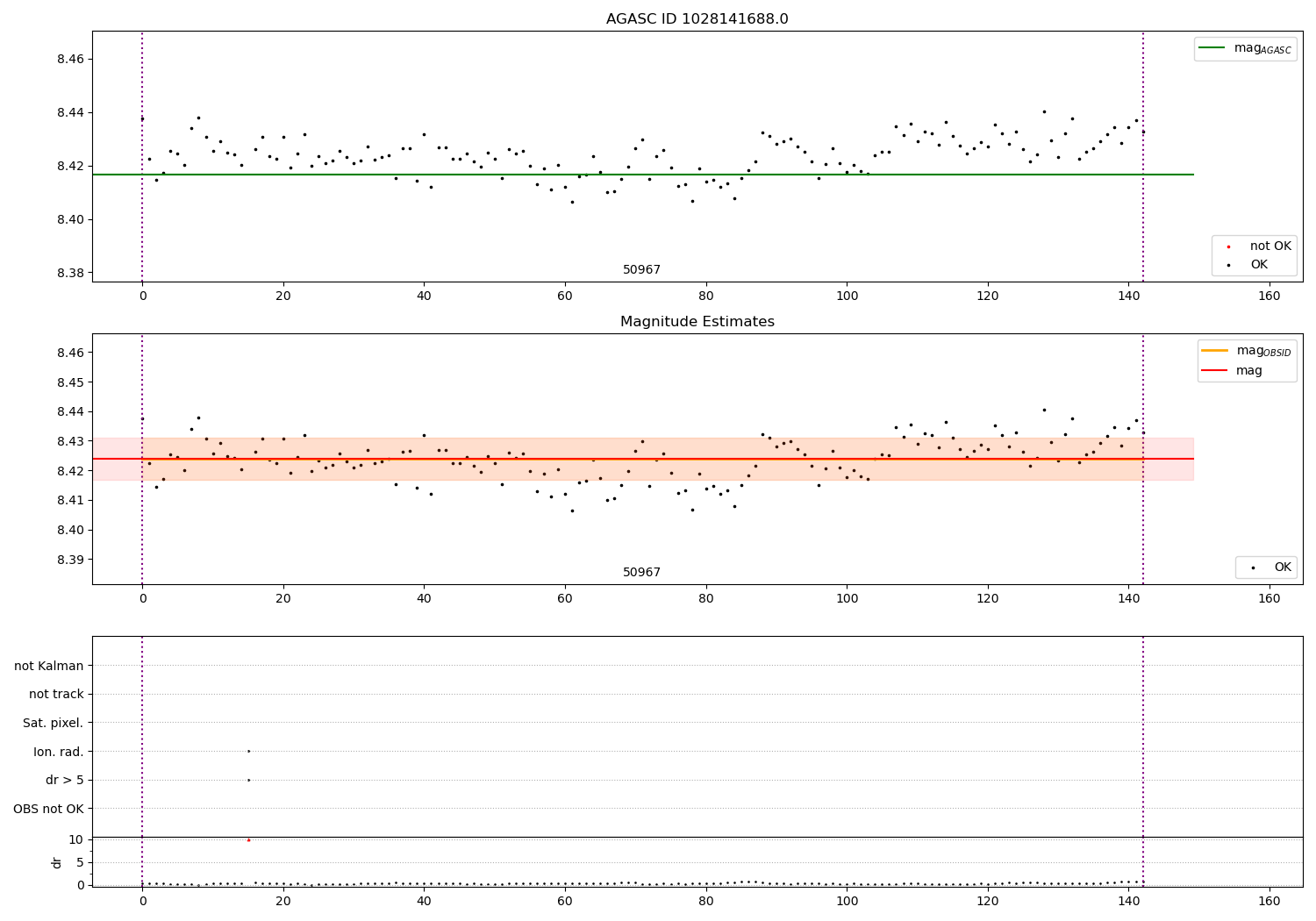Screen dimensions: 1316x921
Task: Click x-tick '100' below Magnitude Estimates plot
Action: click(847, 599)
